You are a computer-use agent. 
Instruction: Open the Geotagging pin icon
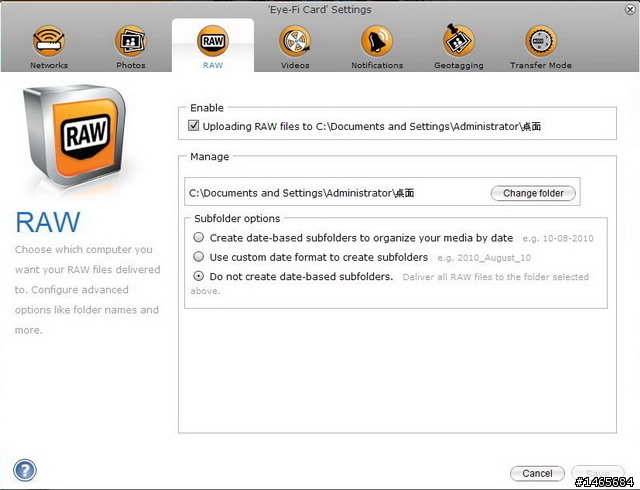(459, 40)
